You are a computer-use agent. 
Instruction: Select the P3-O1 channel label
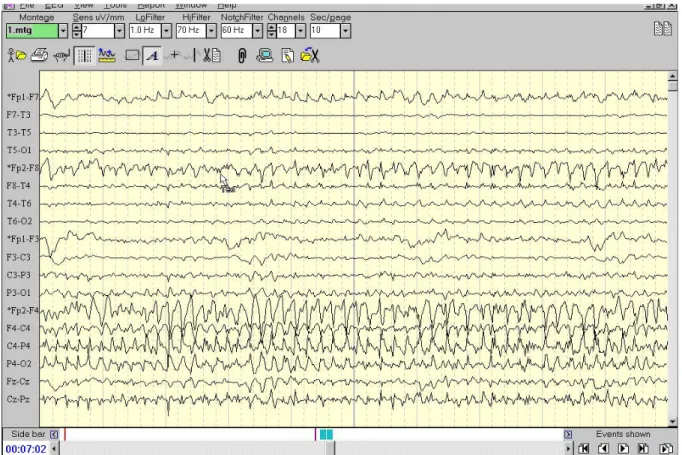point(19,292)
